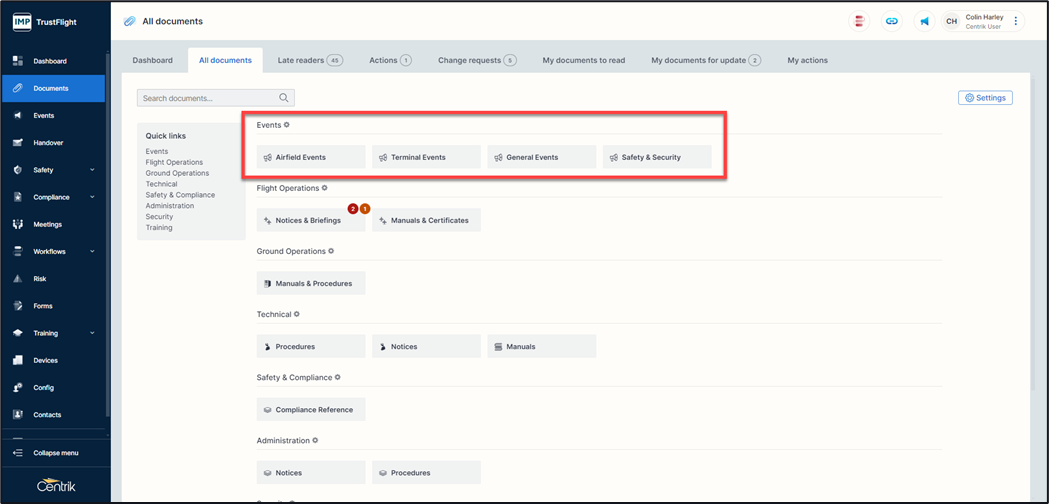The height and width of the screenshot is (504, 1049).
Task: Click the gear icon beside Flight Operations heading
Action: [x=325, y=188]
